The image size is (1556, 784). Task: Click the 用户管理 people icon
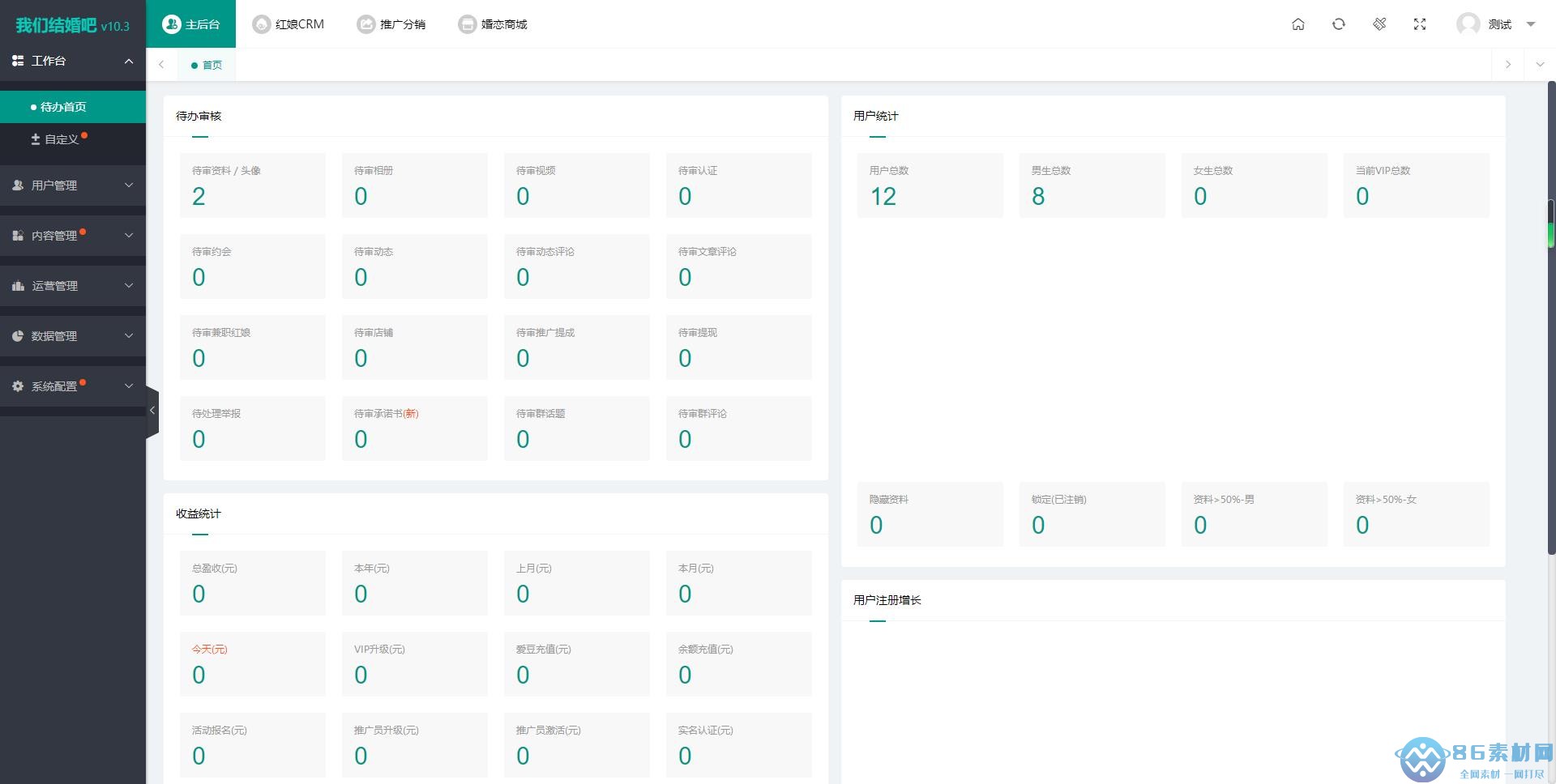(18, 185)
